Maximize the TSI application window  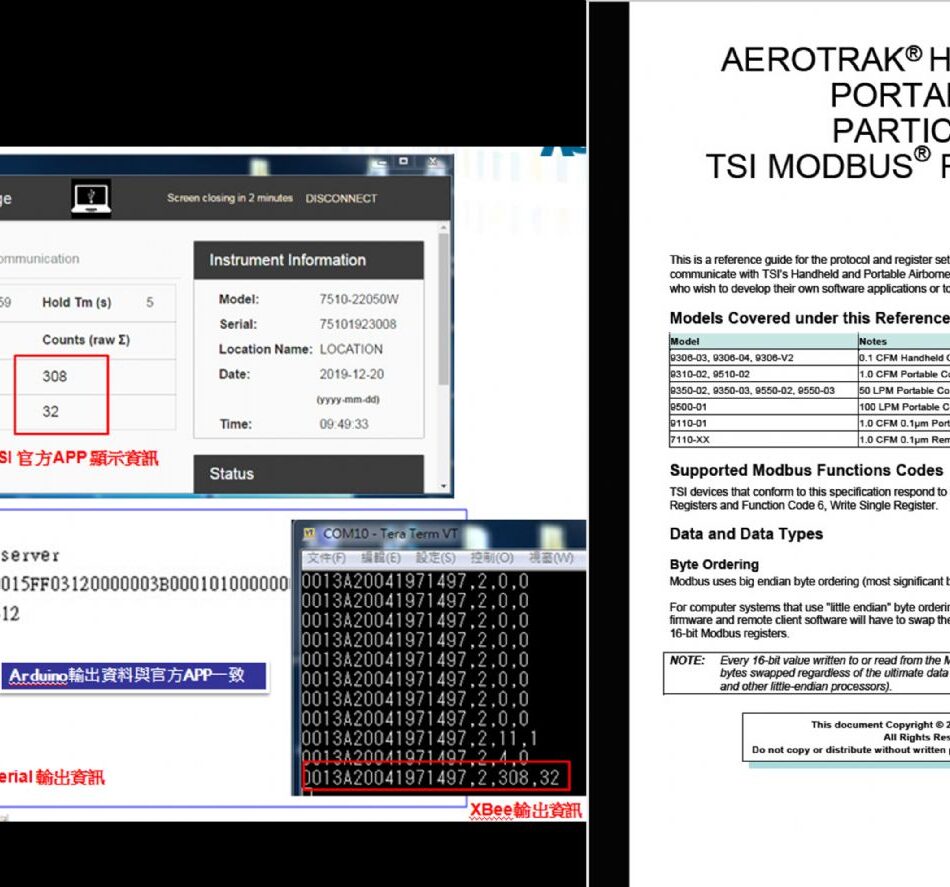[404, 162]
